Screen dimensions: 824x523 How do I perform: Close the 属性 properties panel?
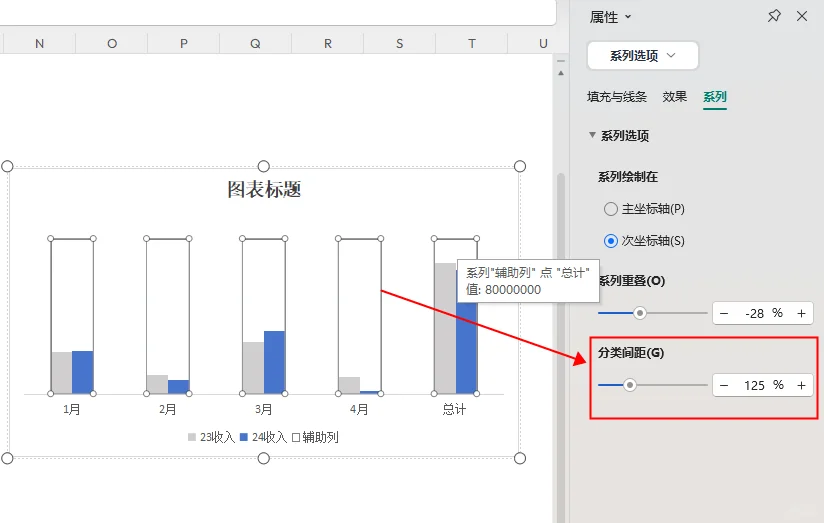(x=801, y=16)
